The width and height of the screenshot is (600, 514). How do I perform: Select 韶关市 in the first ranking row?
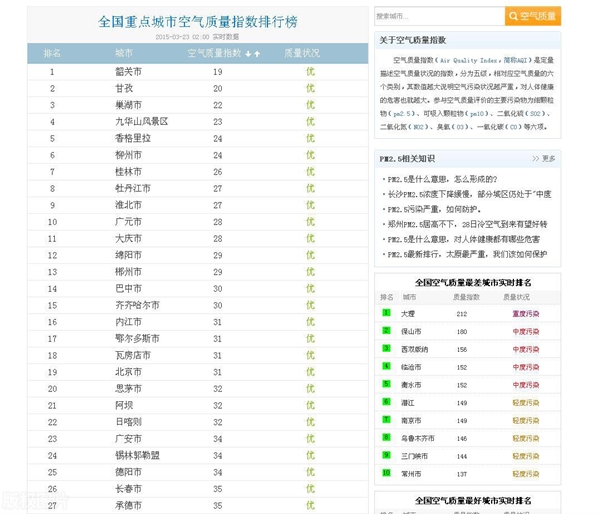click(x=129, y=72)
